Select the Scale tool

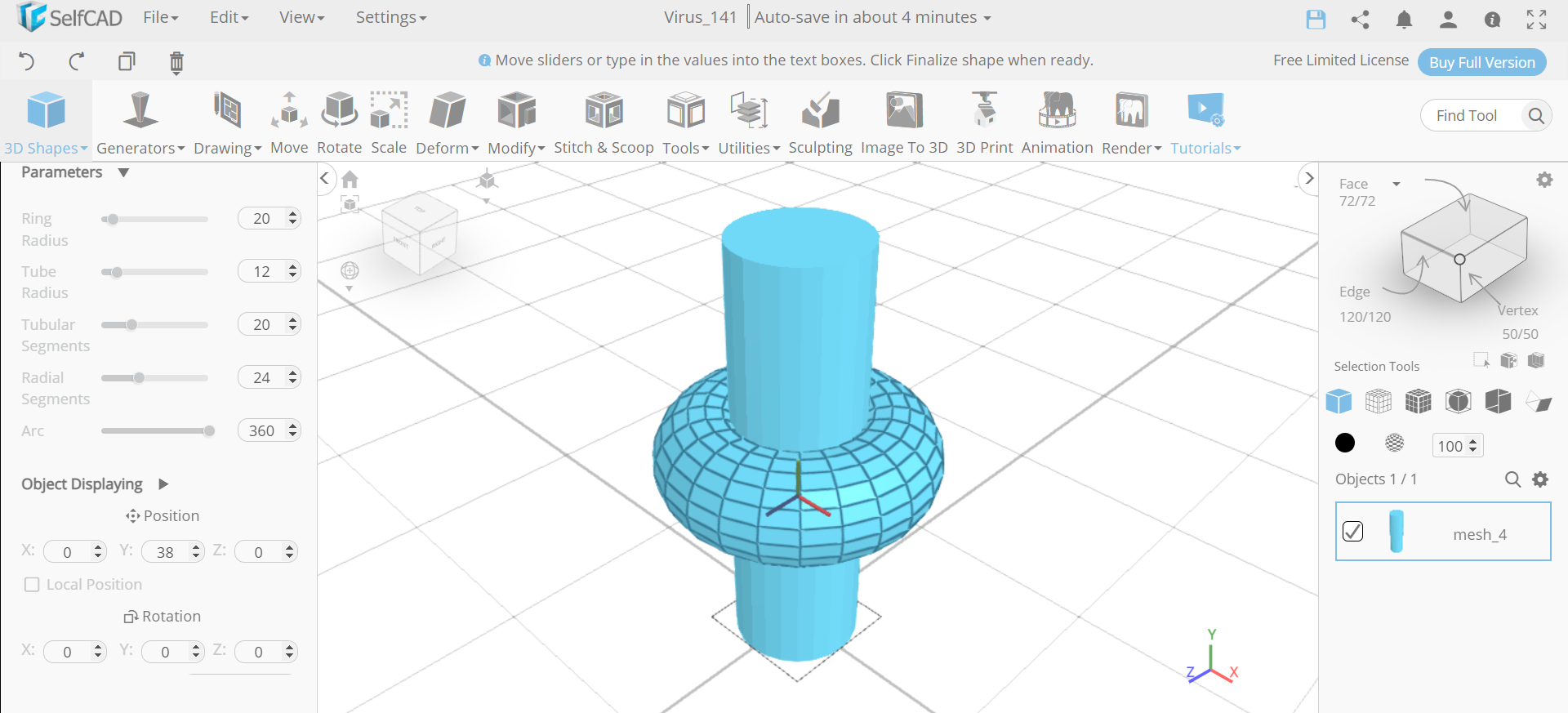[389, 123]
